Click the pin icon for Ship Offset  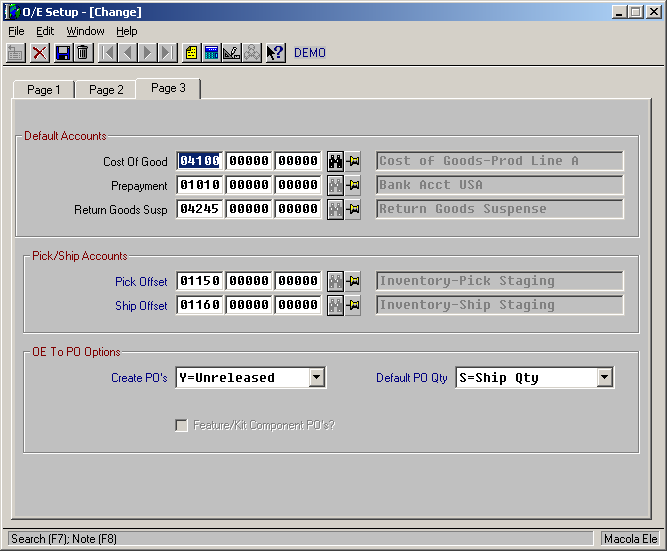coord(353,305)
